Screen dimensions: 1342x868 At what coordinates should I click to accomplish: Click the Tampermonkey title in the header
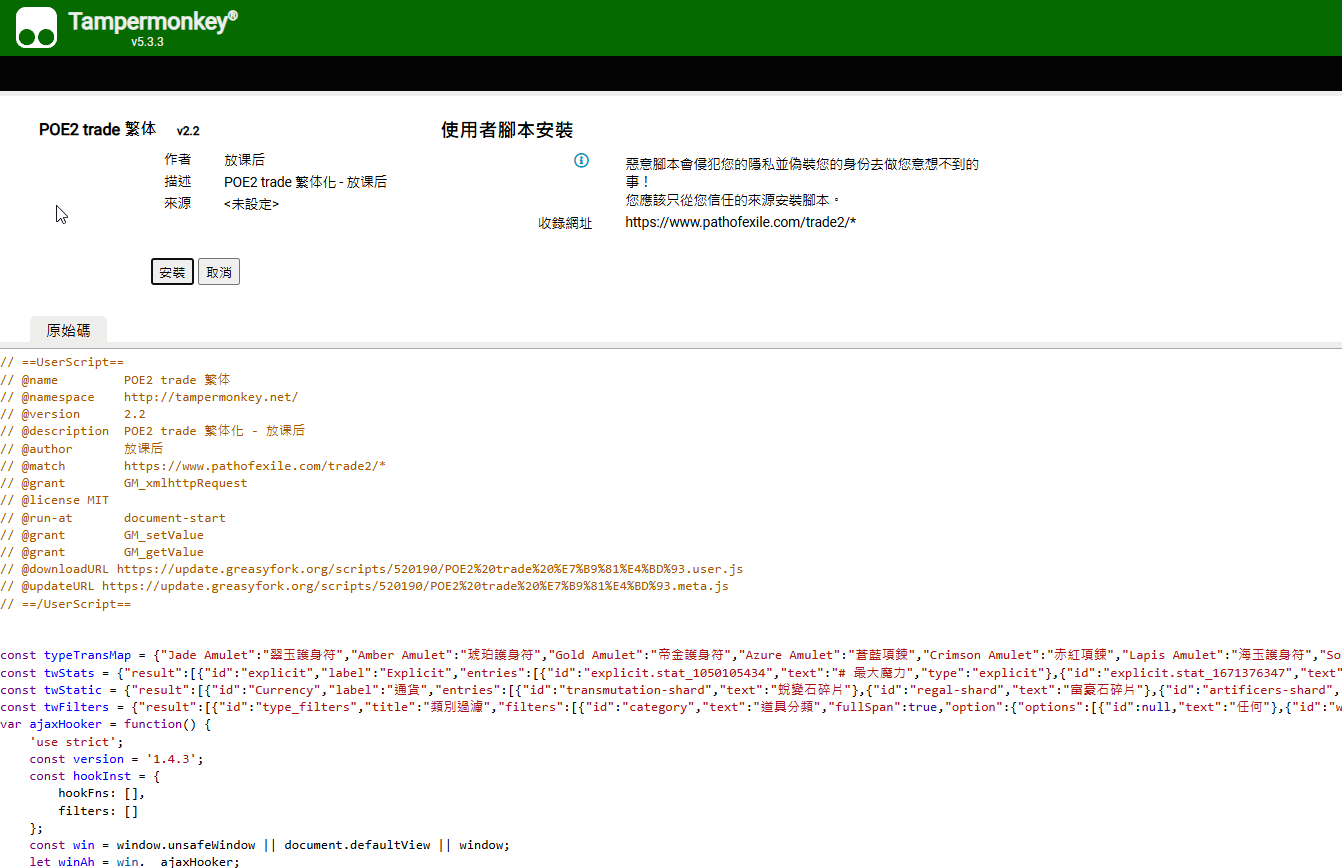153,21
